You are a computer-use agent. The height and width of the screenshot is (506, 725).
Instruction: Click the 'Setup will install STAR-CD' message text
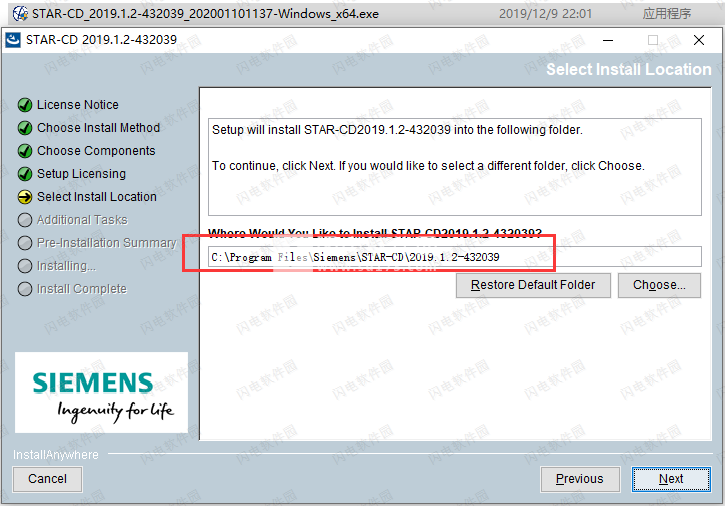click(x=397, y=130)
